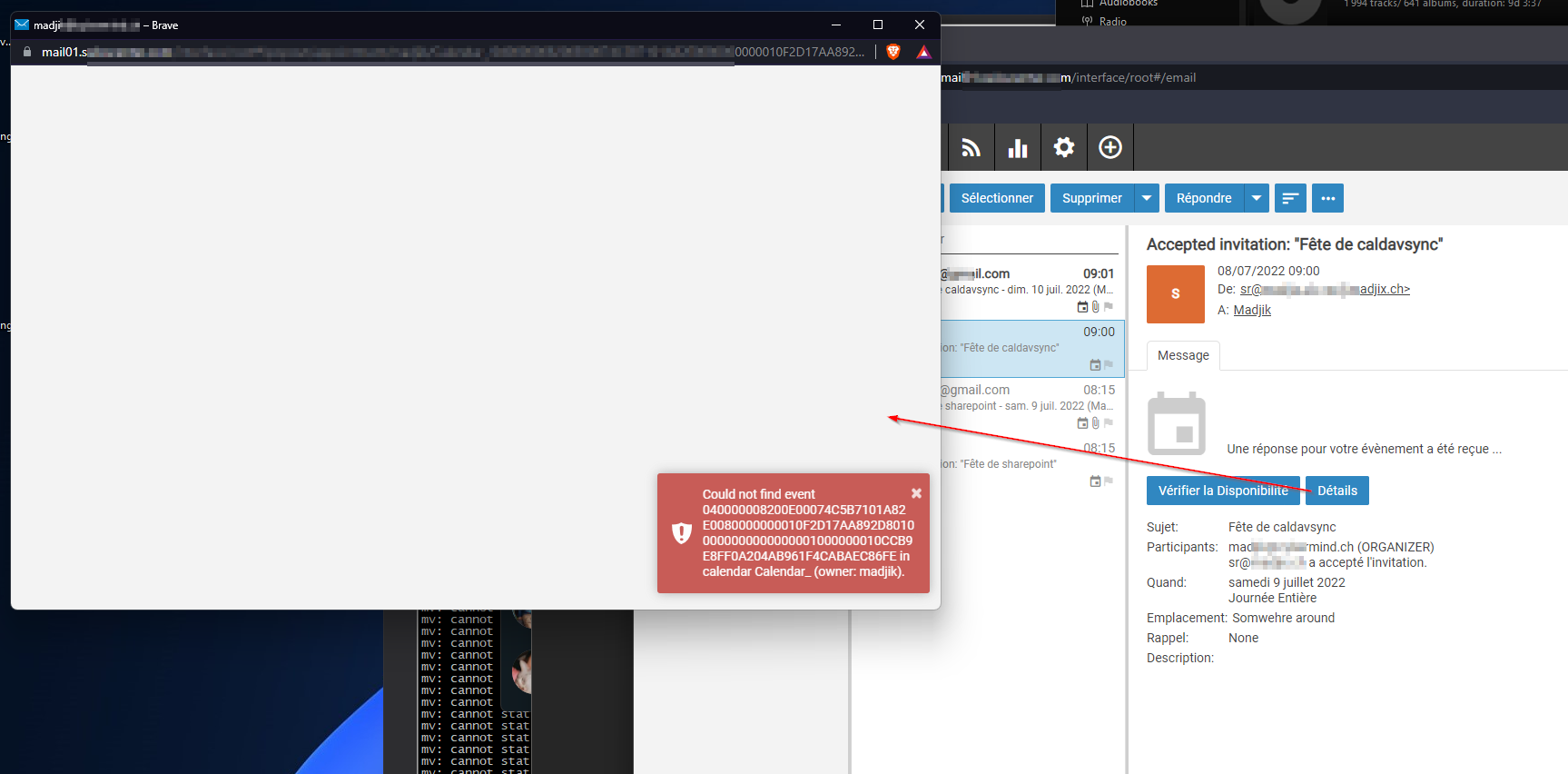
Task: Toggle flag on the selected 09:00 message
Action: [x=1109, y=365]
